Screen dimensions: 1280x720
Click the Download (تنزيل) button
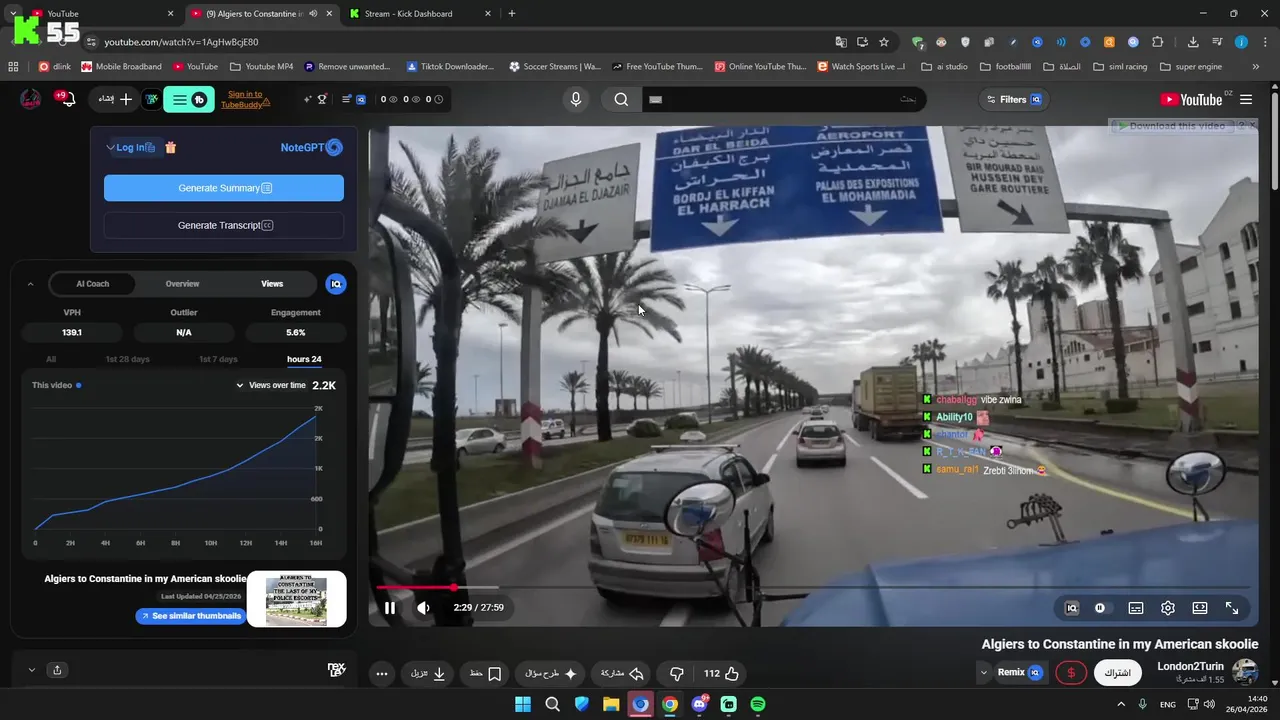click(x=428, y=674)
